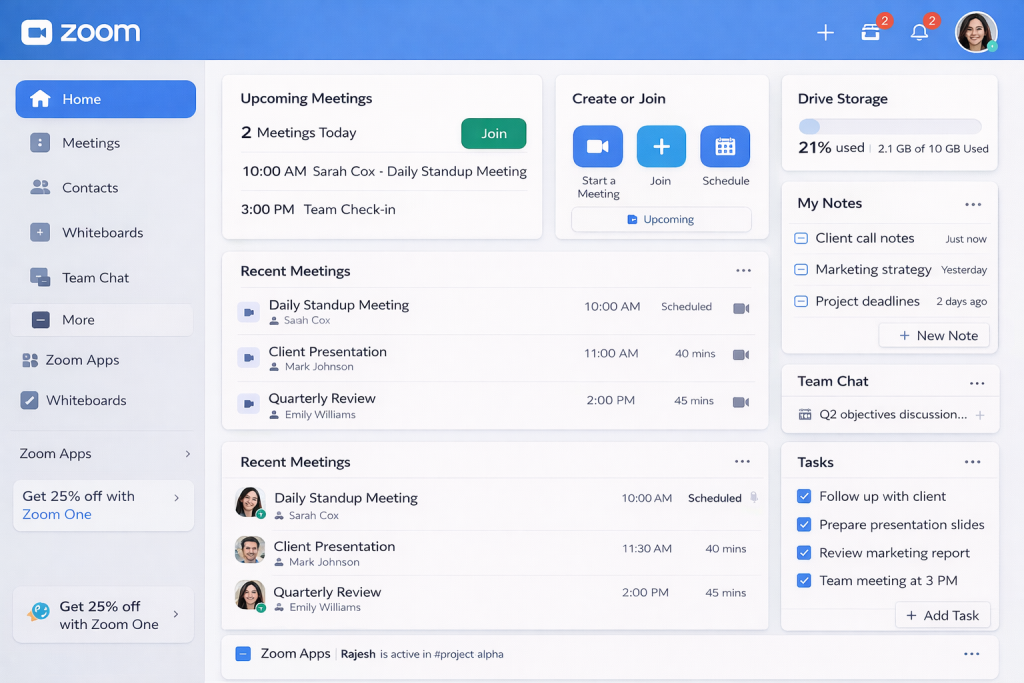This screenshot has width=1024, height=683.
Task: Toggle Prepare presentation slides checkbox
Action: (804, 524)
